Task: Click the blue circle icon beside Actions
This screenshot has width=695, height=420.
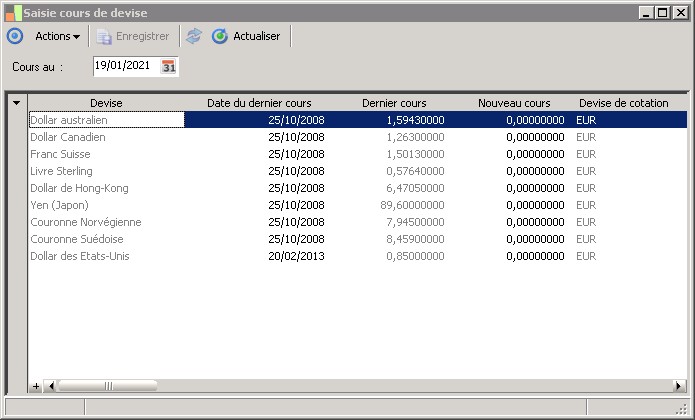Action: pyautogui.click(x=15, y=36)
